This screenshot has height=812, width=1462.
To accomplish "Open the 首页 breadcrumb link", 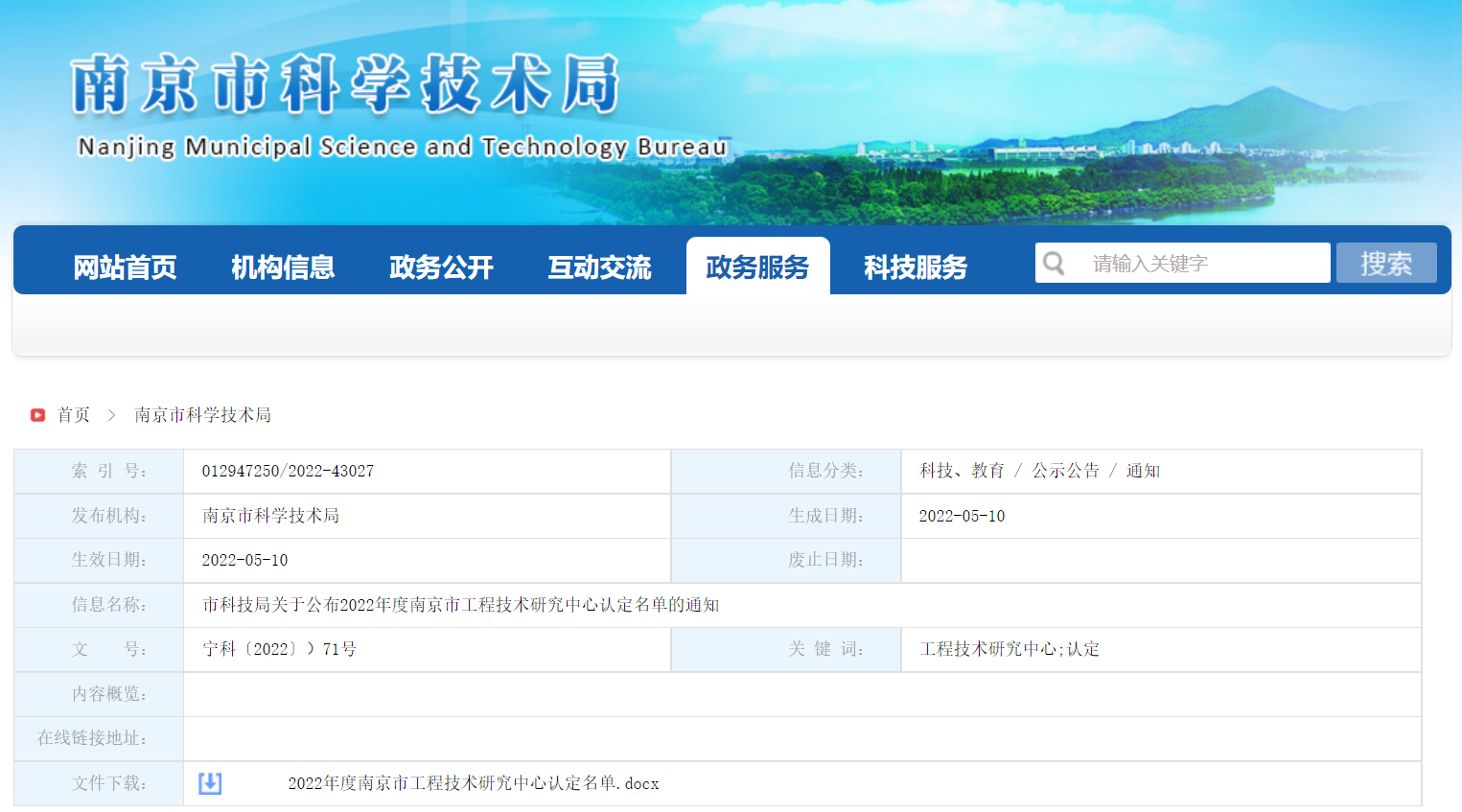I will point(74,414).
